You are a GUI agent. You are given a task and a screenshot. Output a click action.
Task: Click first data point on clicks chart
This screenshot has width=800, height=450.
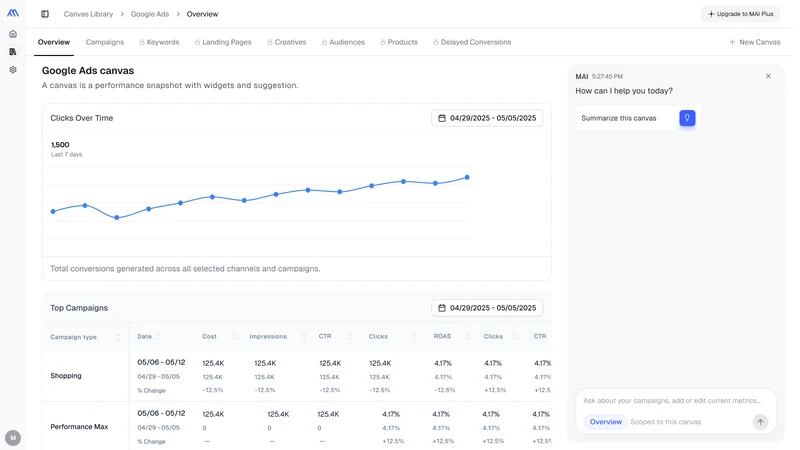pos(53,211)
